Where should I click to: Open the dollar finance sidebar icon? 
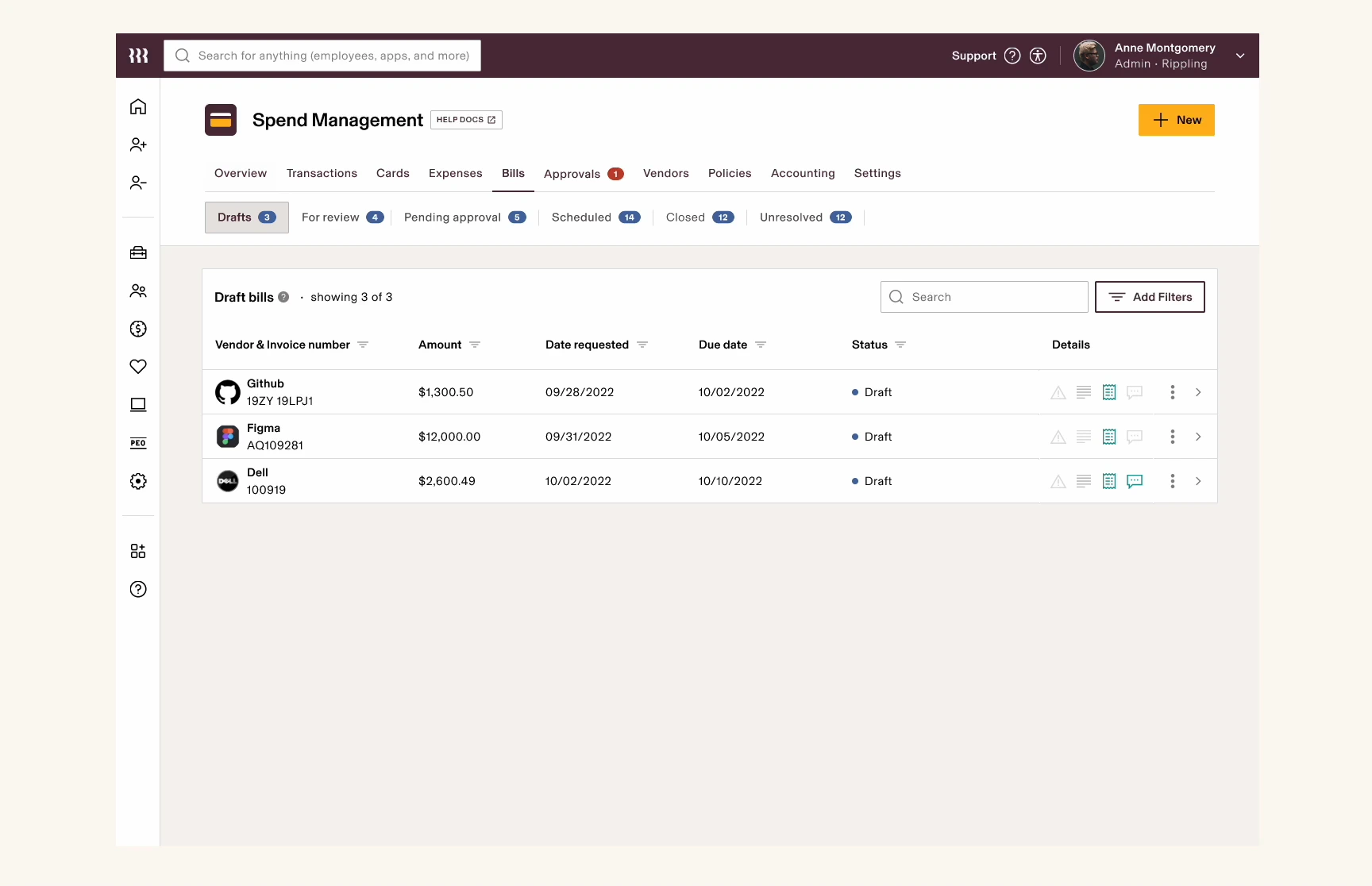click(x=138, y=329)
